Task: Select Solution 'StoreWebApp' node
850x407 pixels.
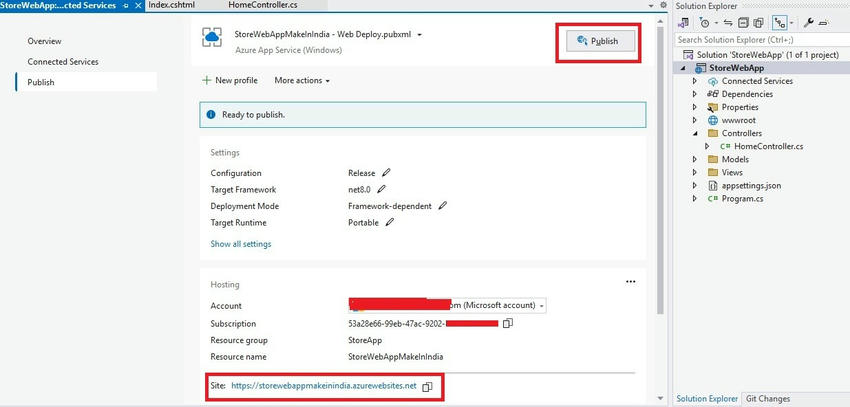Action: coord(767,55)
